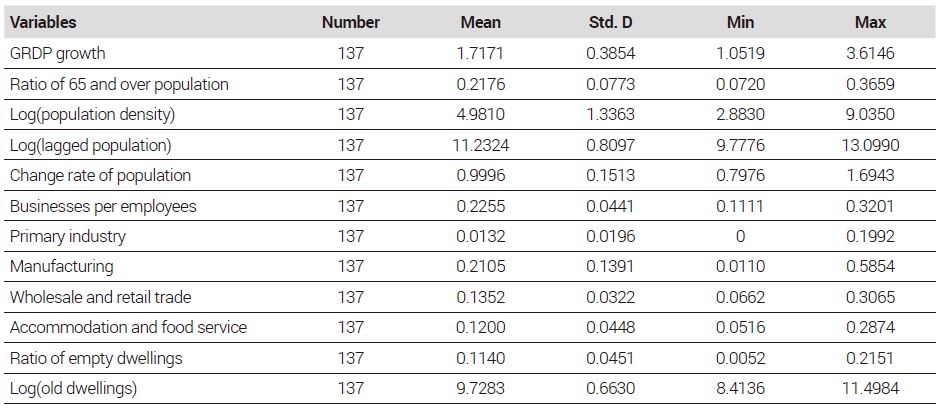Select the Max column header

870,23
